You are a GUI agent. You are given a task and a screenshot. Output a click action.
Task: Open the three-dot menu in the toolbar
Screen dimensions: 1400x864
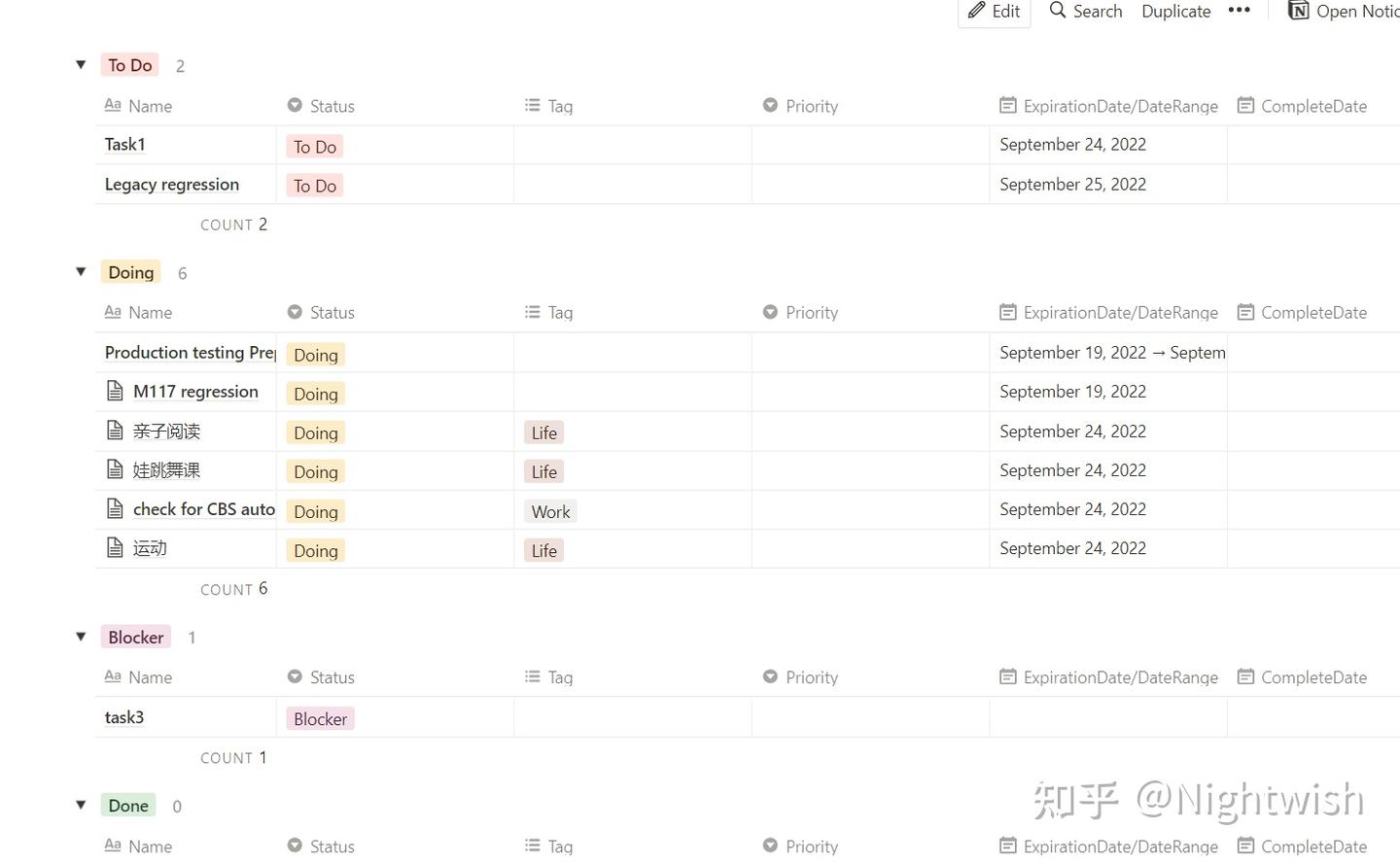pyautogui.click(x=1239, y=11)
